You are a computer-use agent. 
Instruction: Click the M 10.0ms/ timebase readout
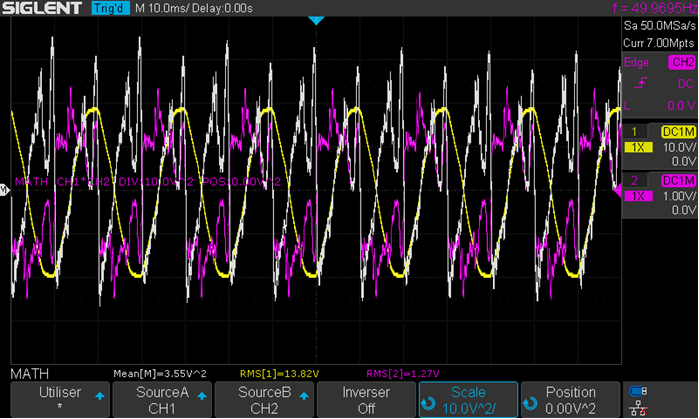[x=162, y=8]
